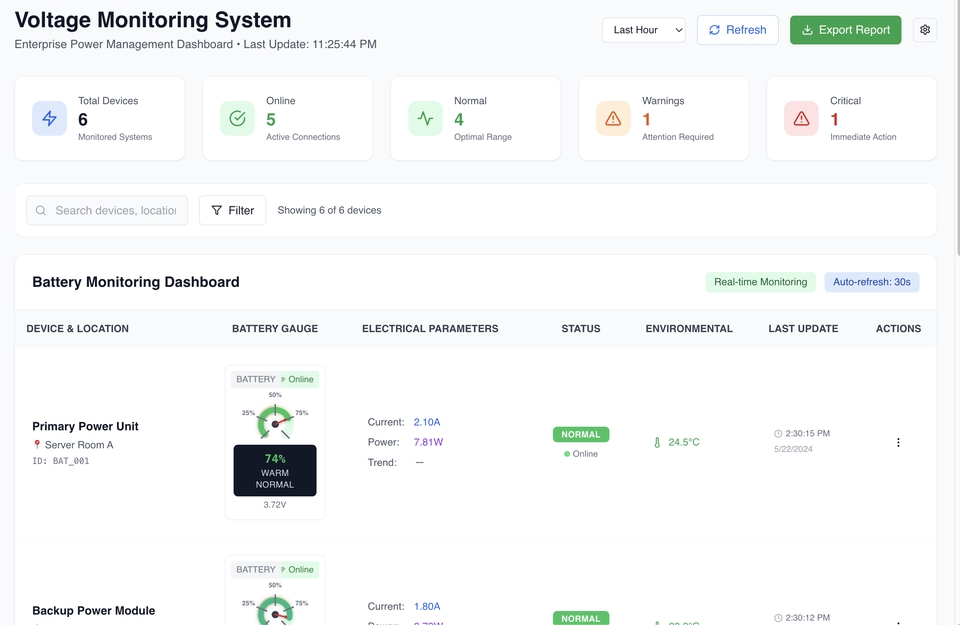Click the checkmark Online icon
The width and height of the screenshot is (960, 625).
pos(238,118)
